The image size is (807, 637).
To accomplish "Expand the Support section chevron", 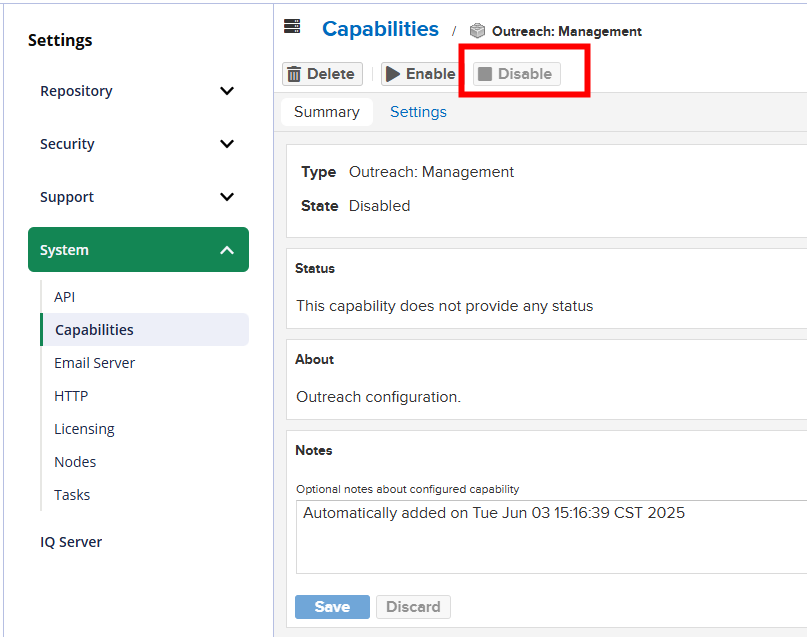I will click(x=227, y=197).
